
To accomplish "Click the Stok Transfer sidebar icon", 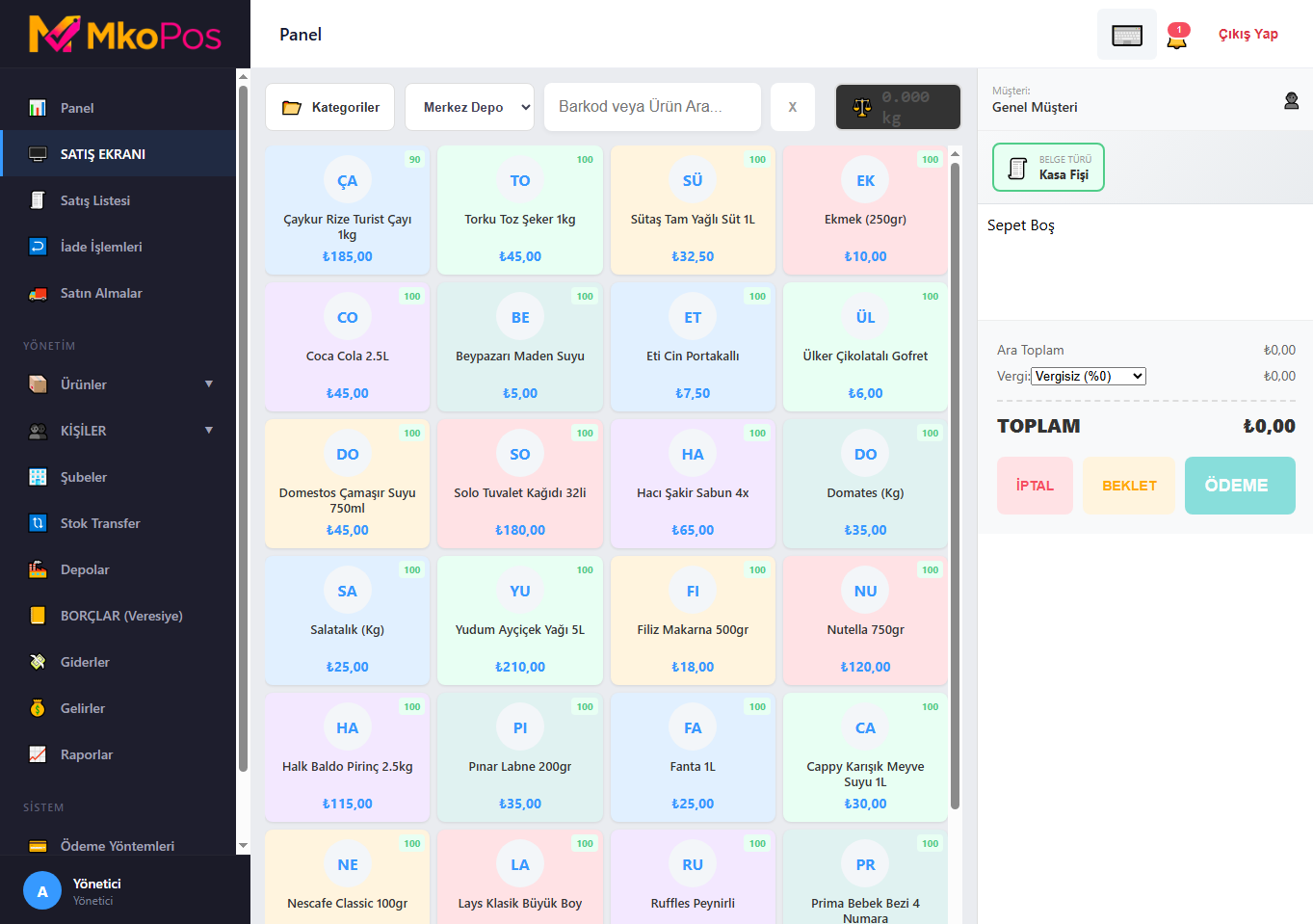I will (36, 523).
